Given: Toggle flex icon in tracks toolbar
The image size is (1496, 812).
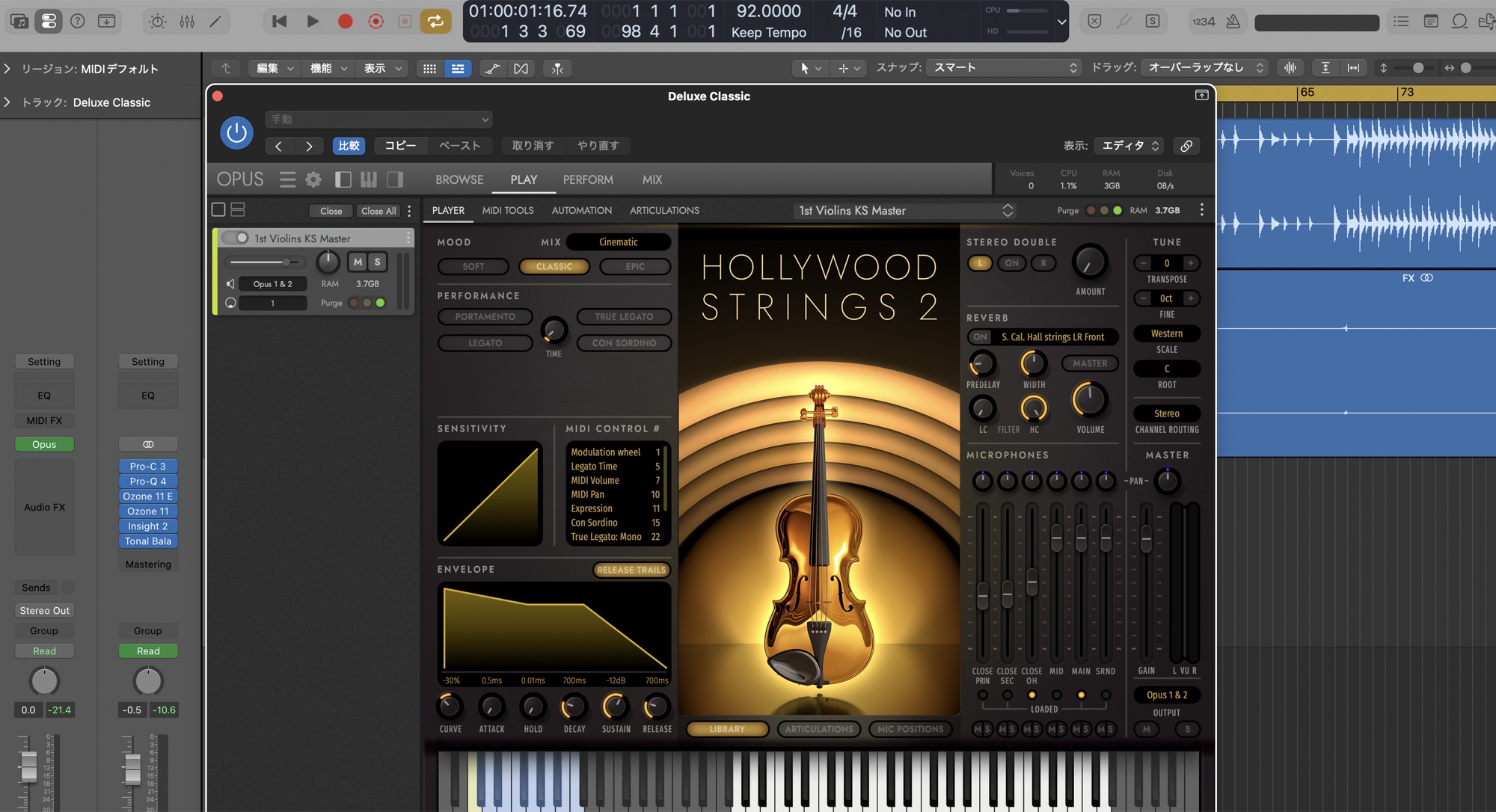Looking at the screenshot, I should click(521, 68).
